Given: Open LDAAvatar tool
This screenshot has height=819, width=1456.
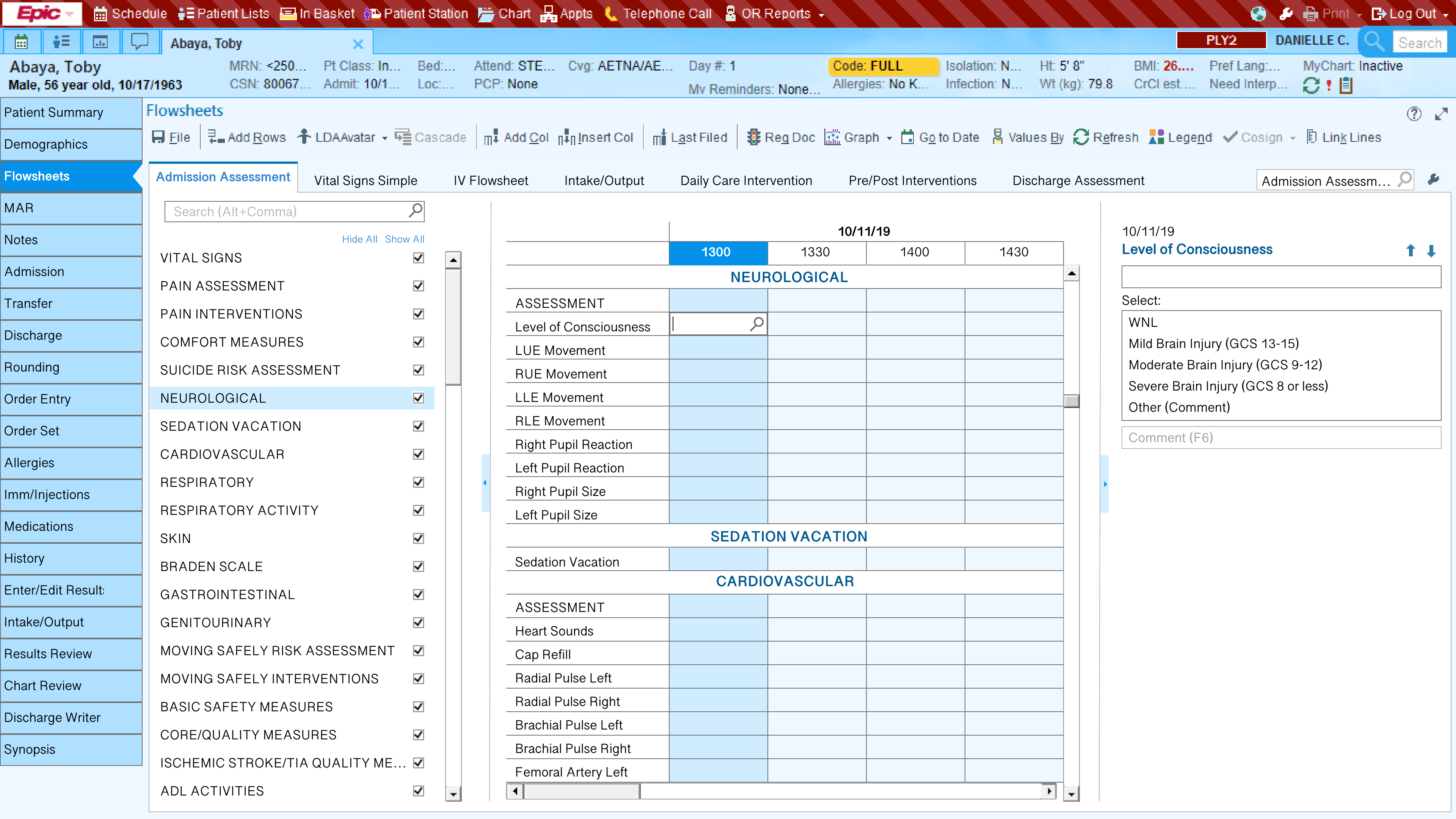Looking at the screenshot, I should [x=337, y=137].
